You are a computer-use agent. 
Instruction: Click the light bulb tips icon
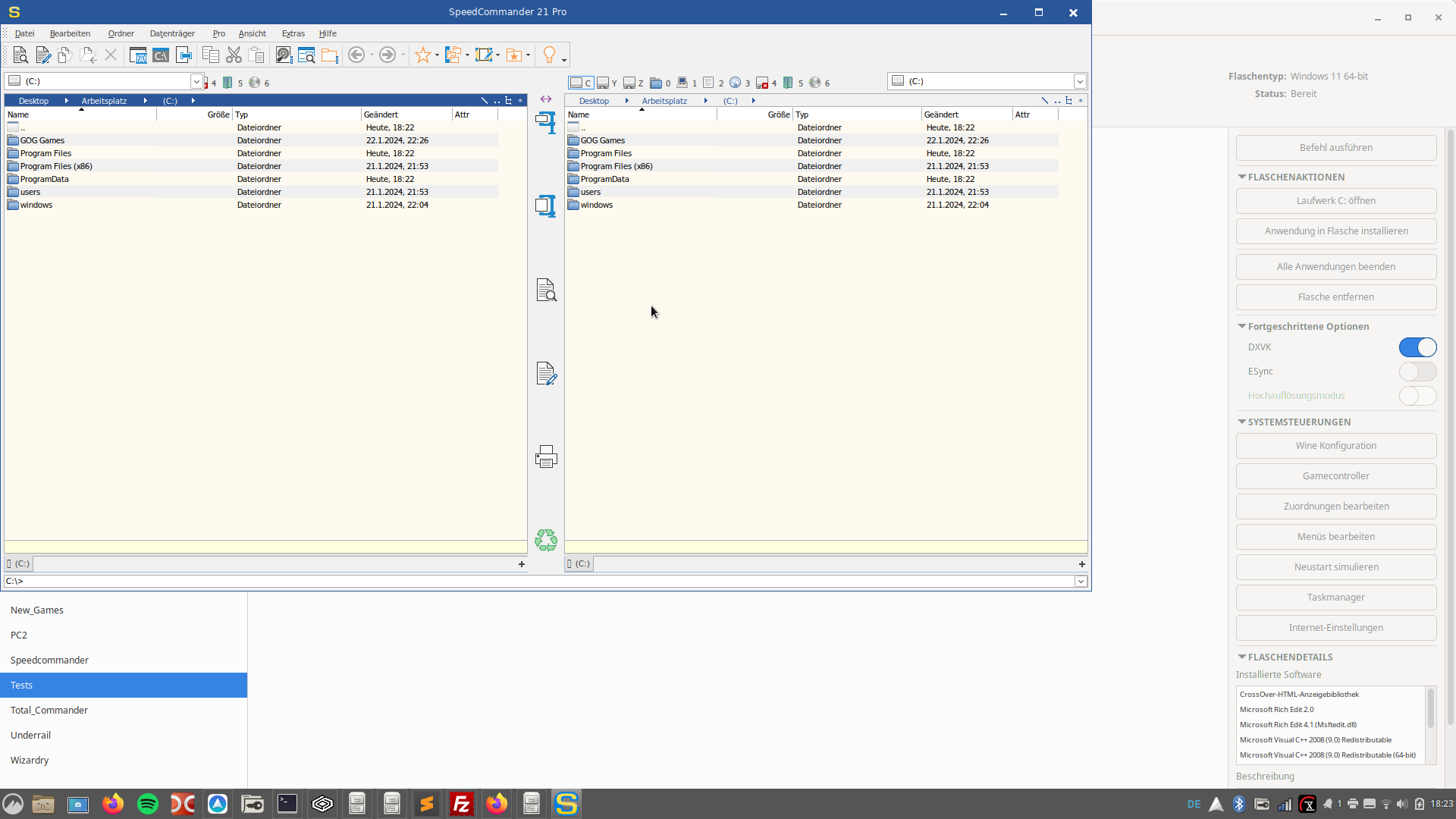549,54
